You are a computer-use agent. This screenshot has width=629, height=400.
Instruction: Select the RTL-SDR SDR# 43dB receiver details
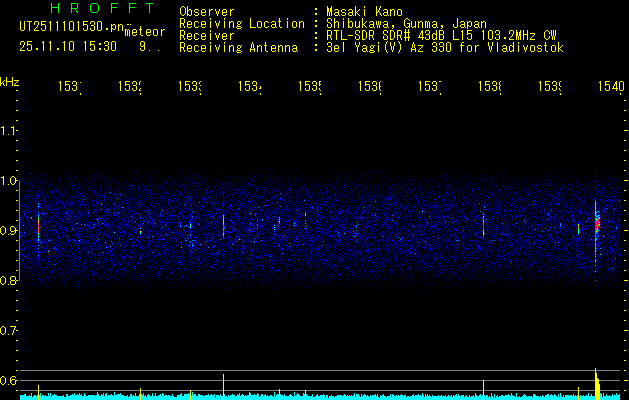pyautogui.click(x=441, y=36)
